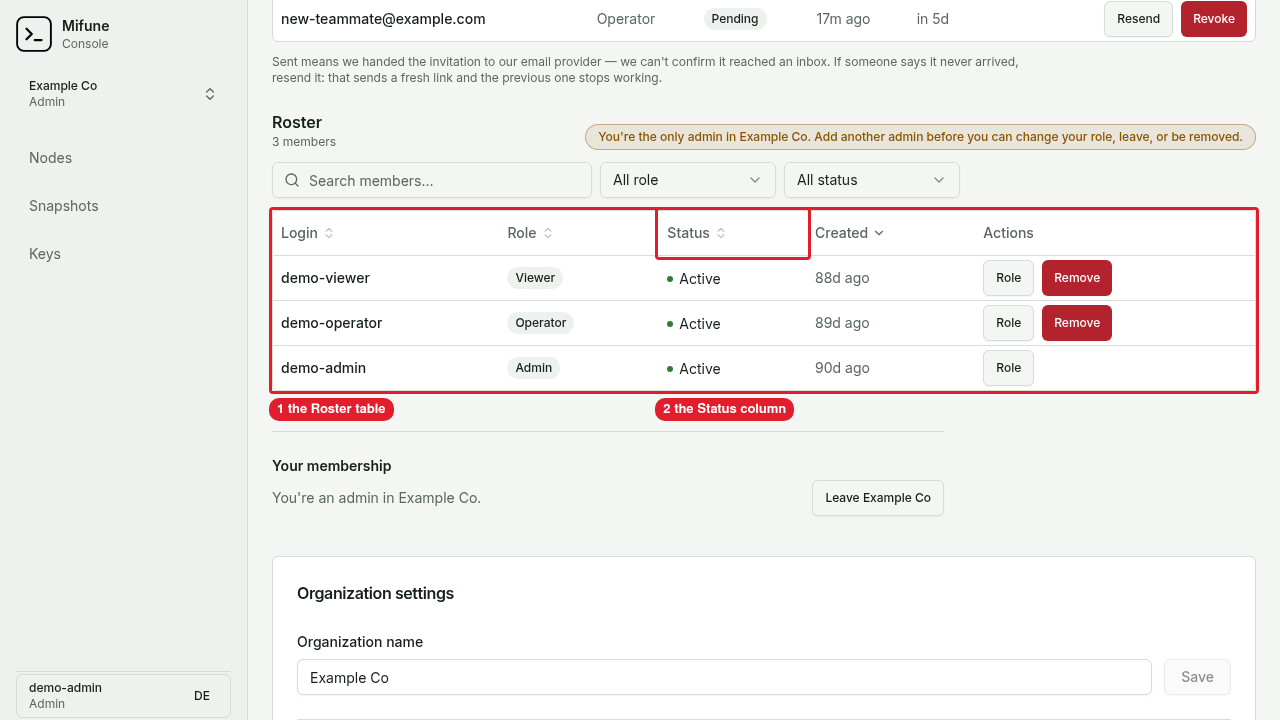Click the Admin role badge in the roster
The width and height of the screenshot is (1280, 720).
click(534, 368)
